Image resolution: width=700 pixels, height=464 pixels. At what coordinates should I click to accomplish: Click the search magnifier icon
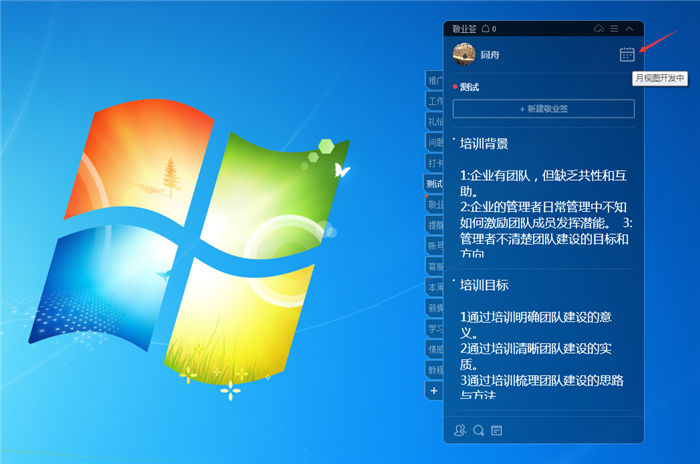click(479, 431)
